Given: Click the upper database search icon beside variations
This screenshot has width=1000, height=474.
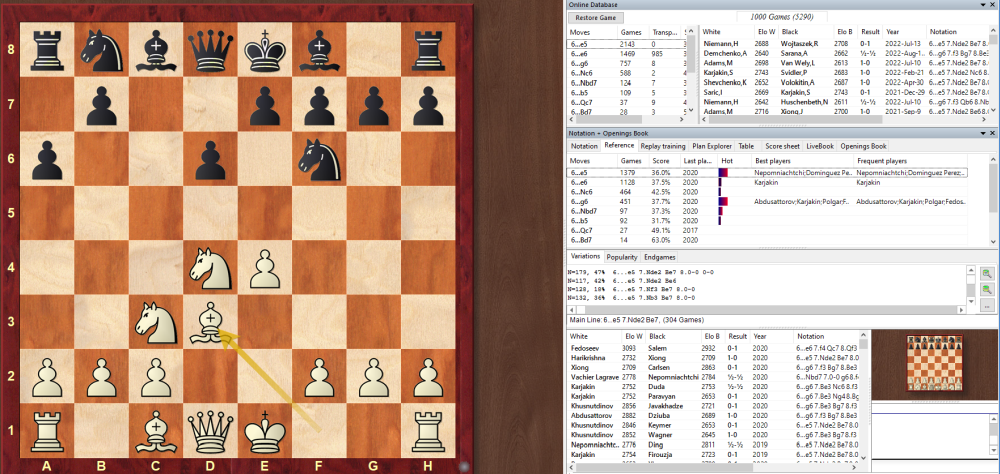Looking at the screenshot, I should pyautogui.click(x=987, y=274).
